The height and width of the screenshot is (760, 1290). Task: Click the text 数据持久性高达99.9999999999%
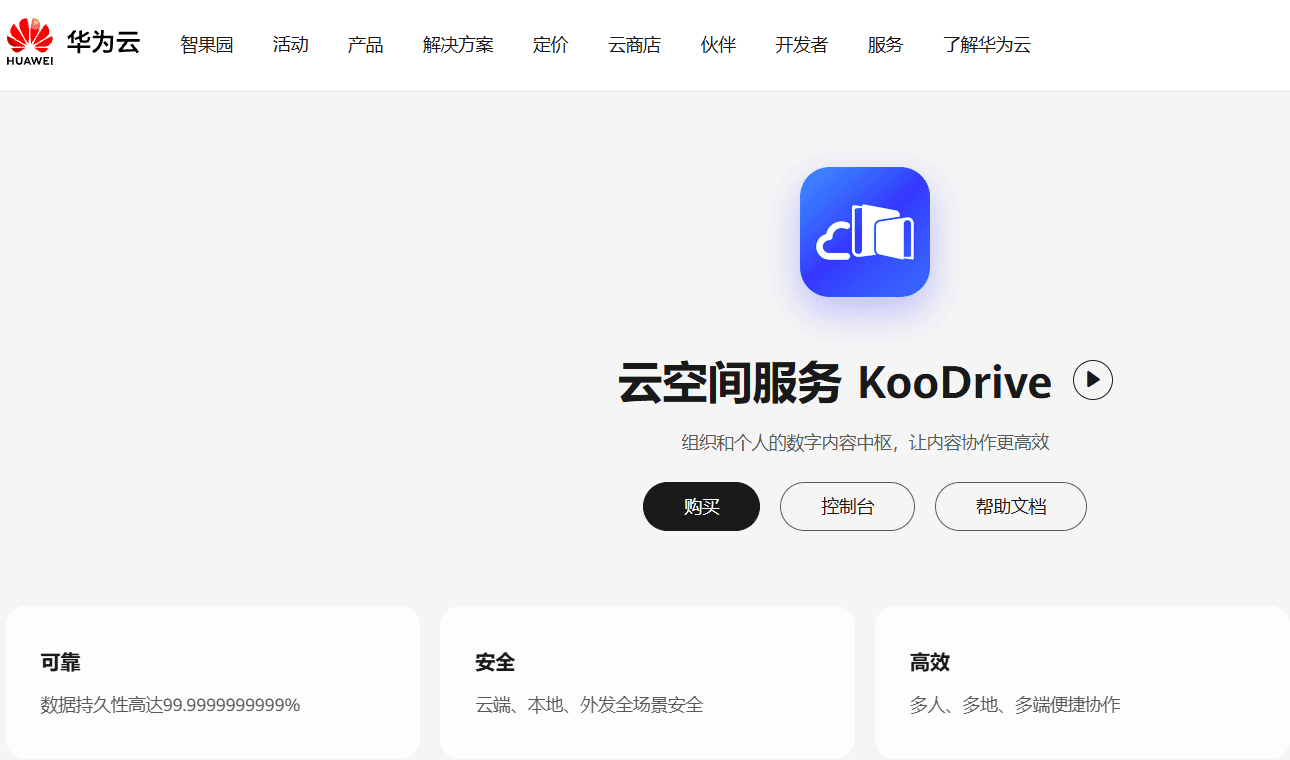pyautogui.click(x=171, y=705)
